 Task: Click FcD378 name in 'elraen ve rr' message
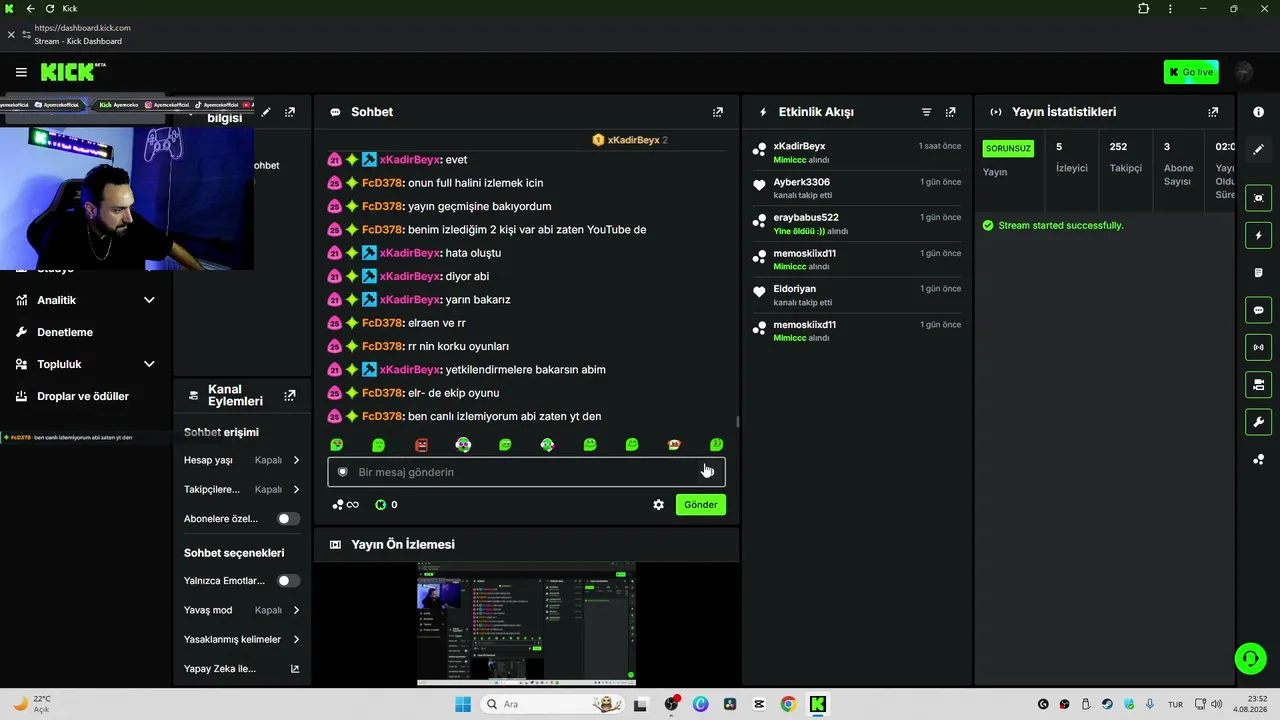coord(382,323)
